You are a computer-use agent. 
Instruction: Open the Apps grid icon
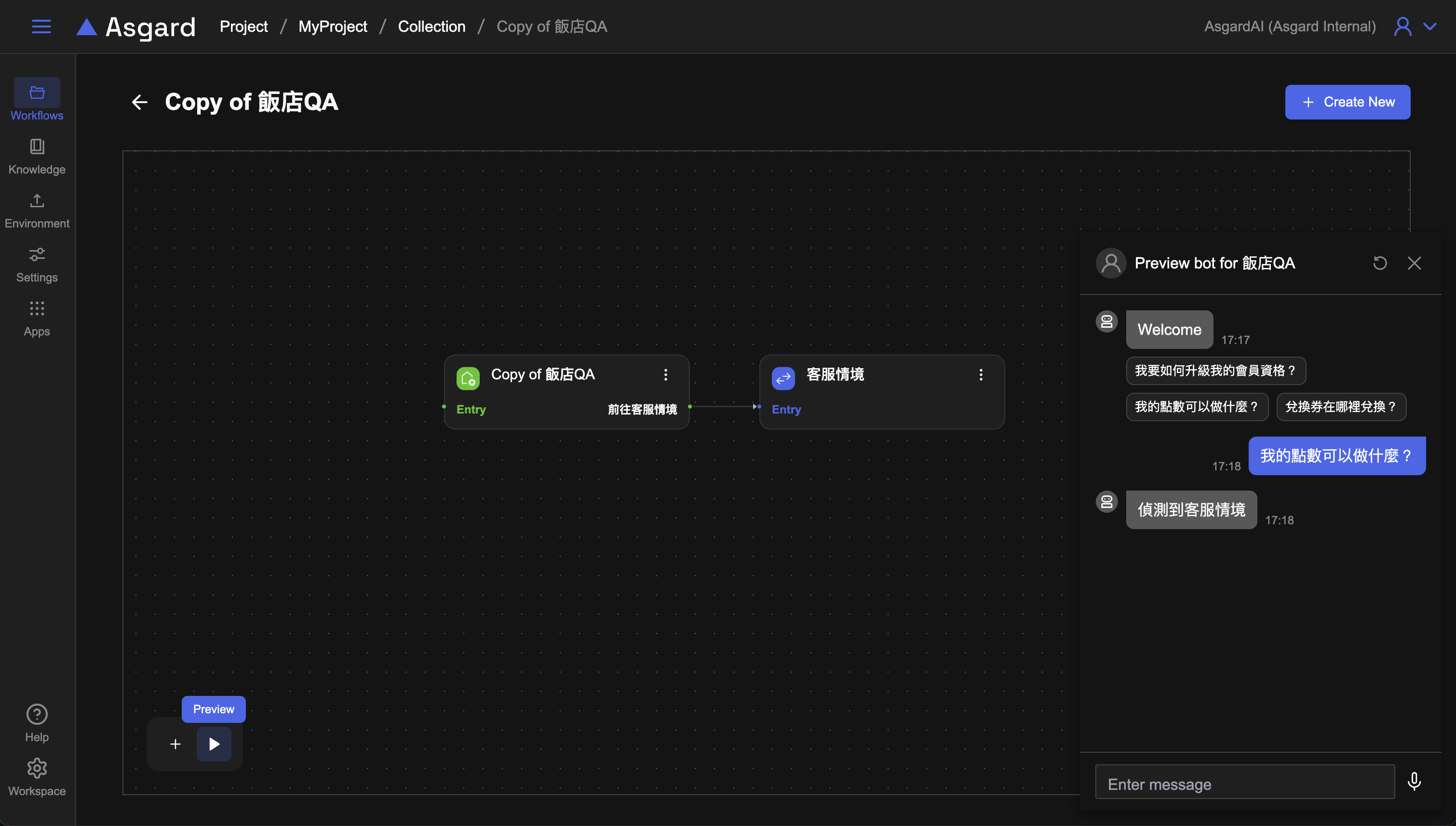click(x=37, y=308)
